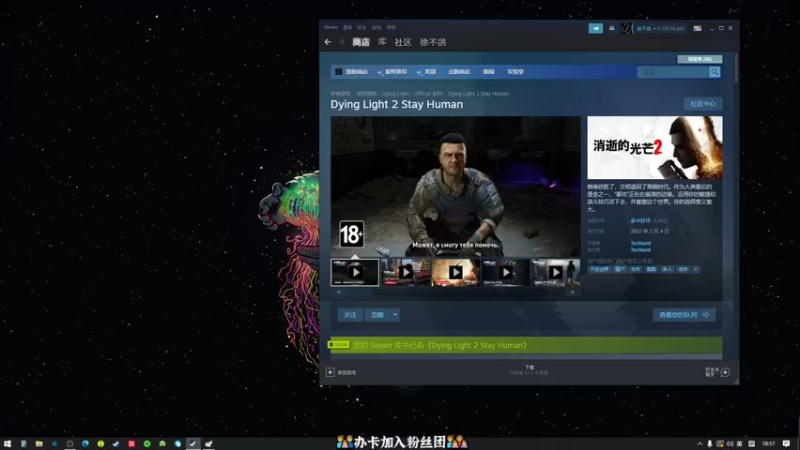The width and height of the screenshot is (800, 450).
Task: Play the second trailer thumbnail
Action: [x=406, y=272]
